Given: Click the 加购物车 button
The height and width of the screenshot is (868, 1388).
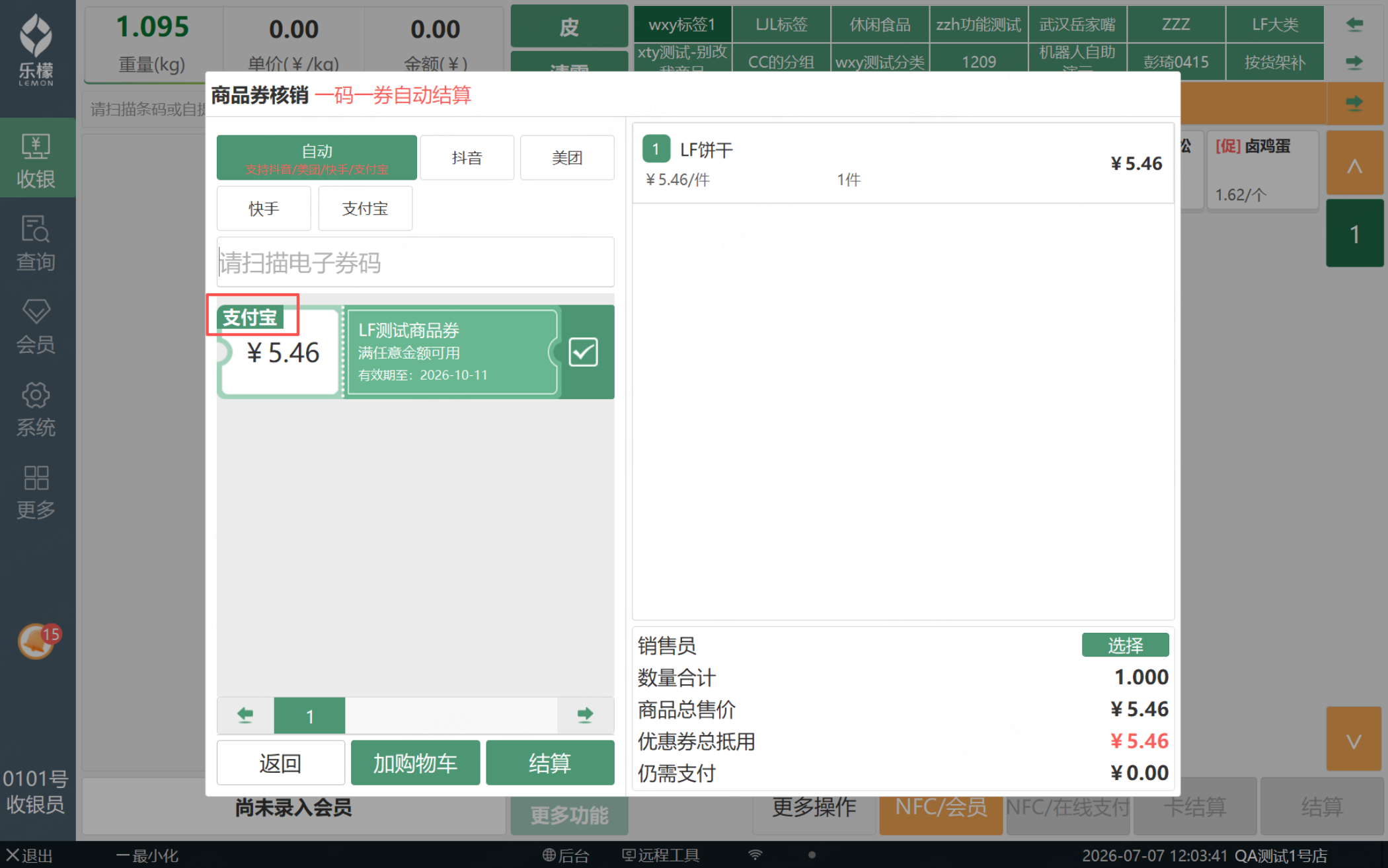Looking at the screenshot, I should 415,763.
